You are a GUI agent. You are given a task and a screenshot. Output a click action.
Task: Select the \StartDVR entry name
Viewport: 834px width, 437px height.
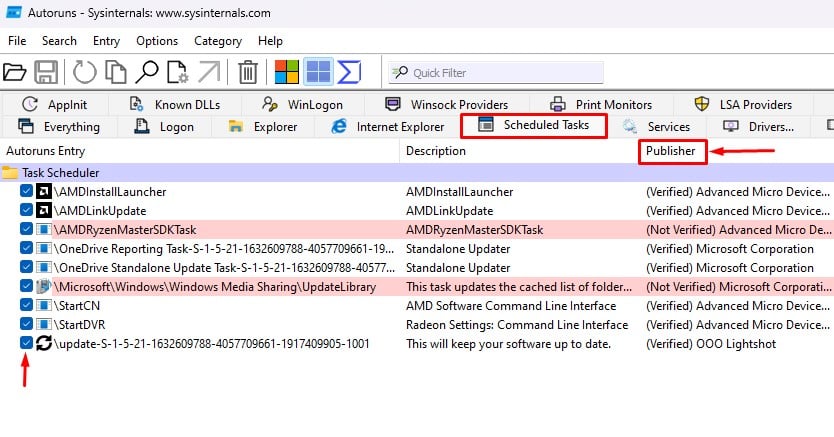point(80,324)
